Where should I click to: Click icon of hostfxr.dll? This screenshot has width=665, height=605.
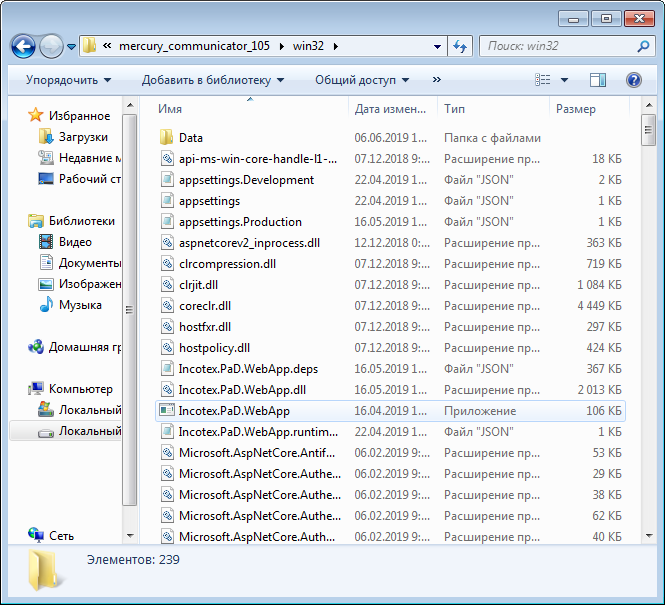[167, 326]
